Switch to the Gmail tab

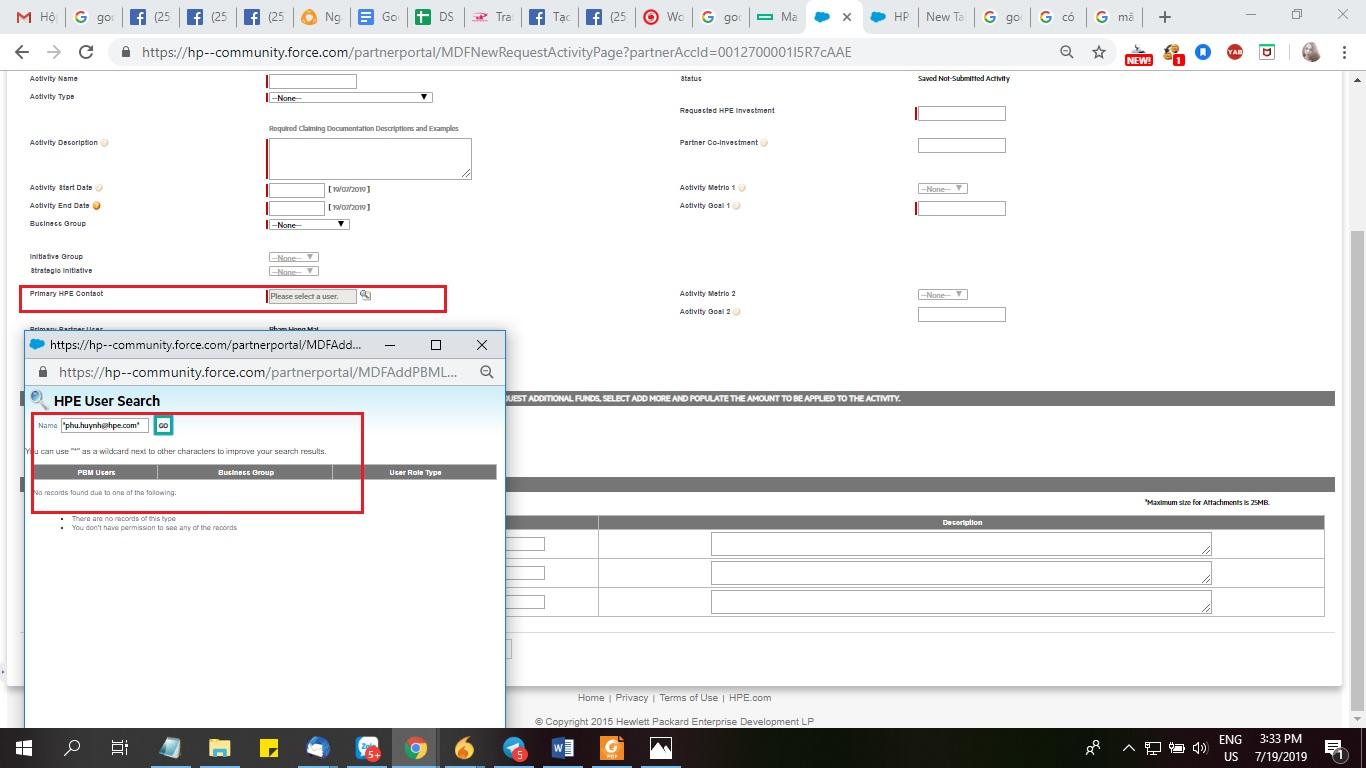(35, 17)
